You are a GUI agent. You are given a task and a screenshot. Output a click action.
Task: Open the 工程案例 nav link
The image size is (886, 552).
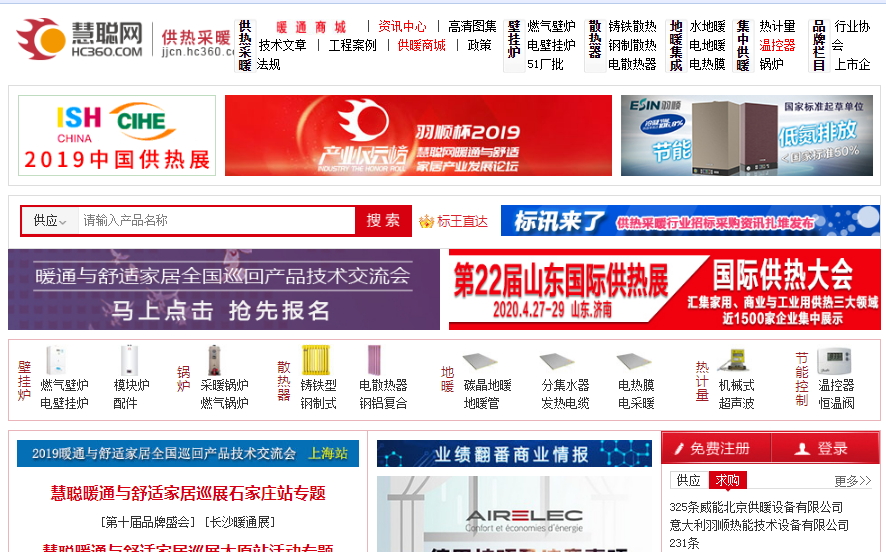(x=353, y=45)
